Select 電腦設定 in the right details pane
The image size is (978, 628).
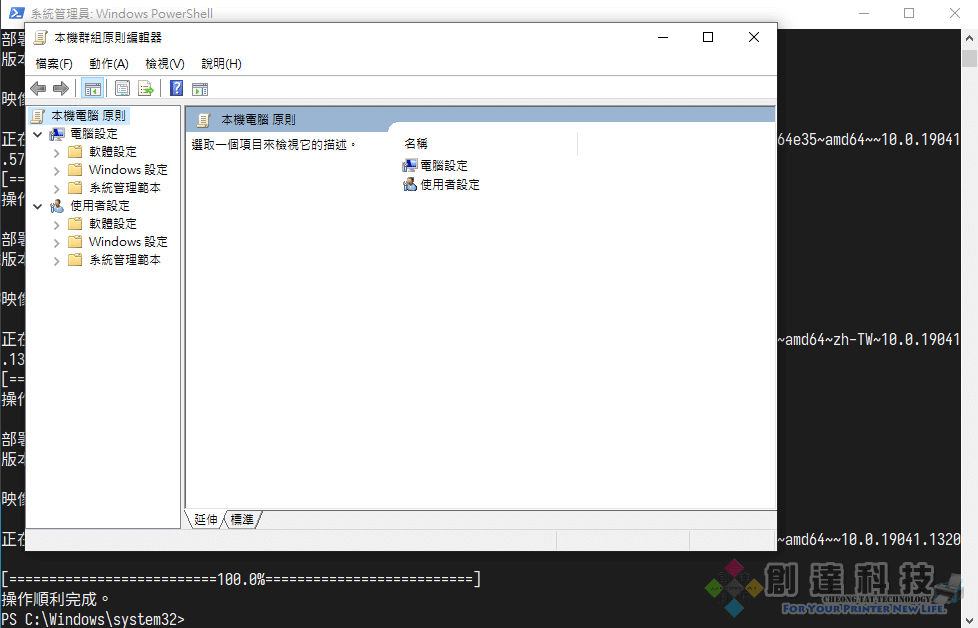pos(443,166)
